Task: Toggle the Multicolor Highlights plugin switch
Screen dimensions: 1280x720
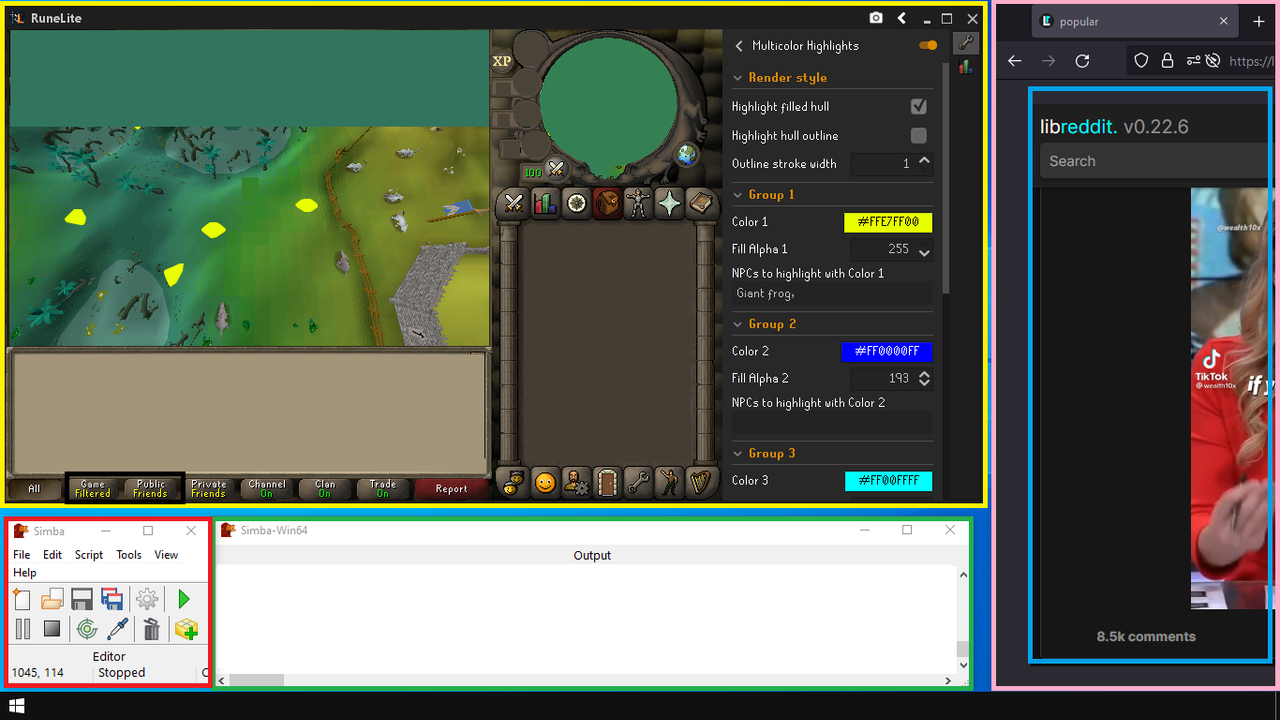Action: [929, 45]
